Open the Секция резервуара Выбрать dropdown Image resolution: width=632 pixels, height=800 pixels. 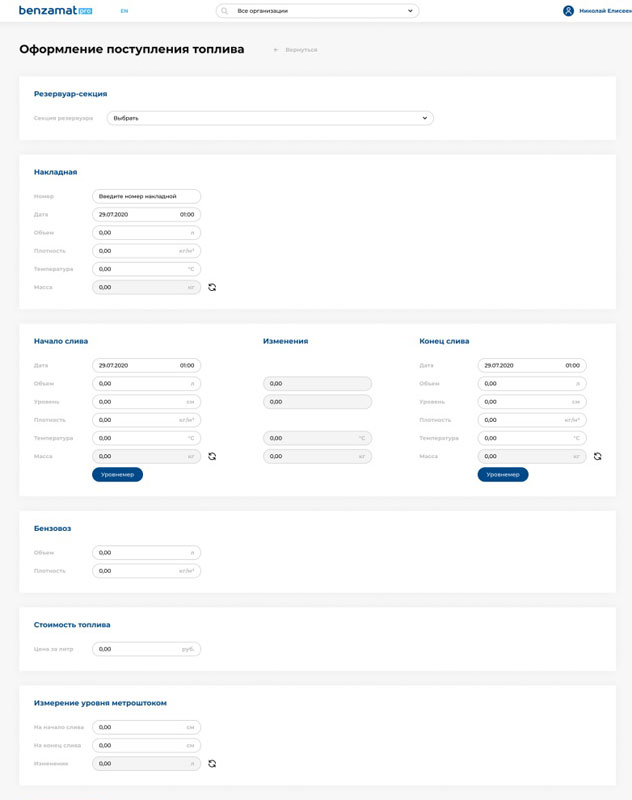tap(270, 118)
